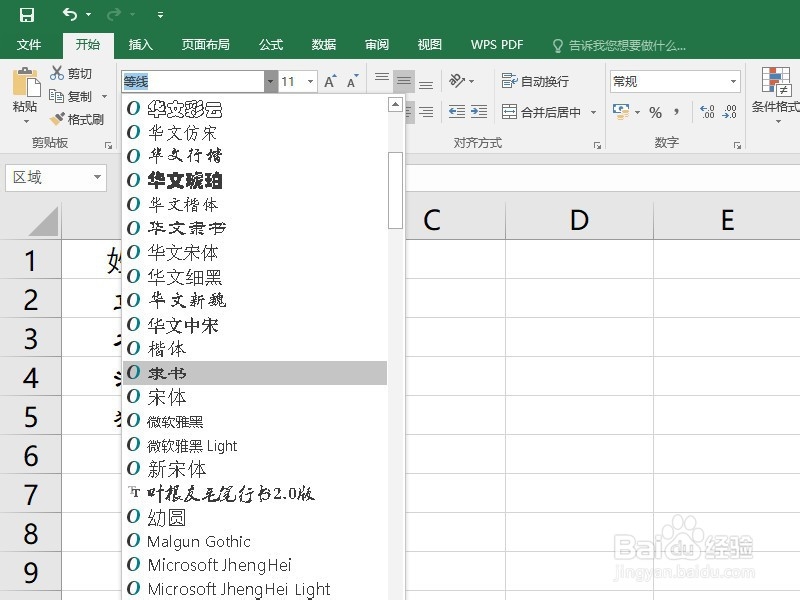Screen dimensions: 800x600
Task: Expand the 复制 dropdown arrow
Action: (105, 96)
